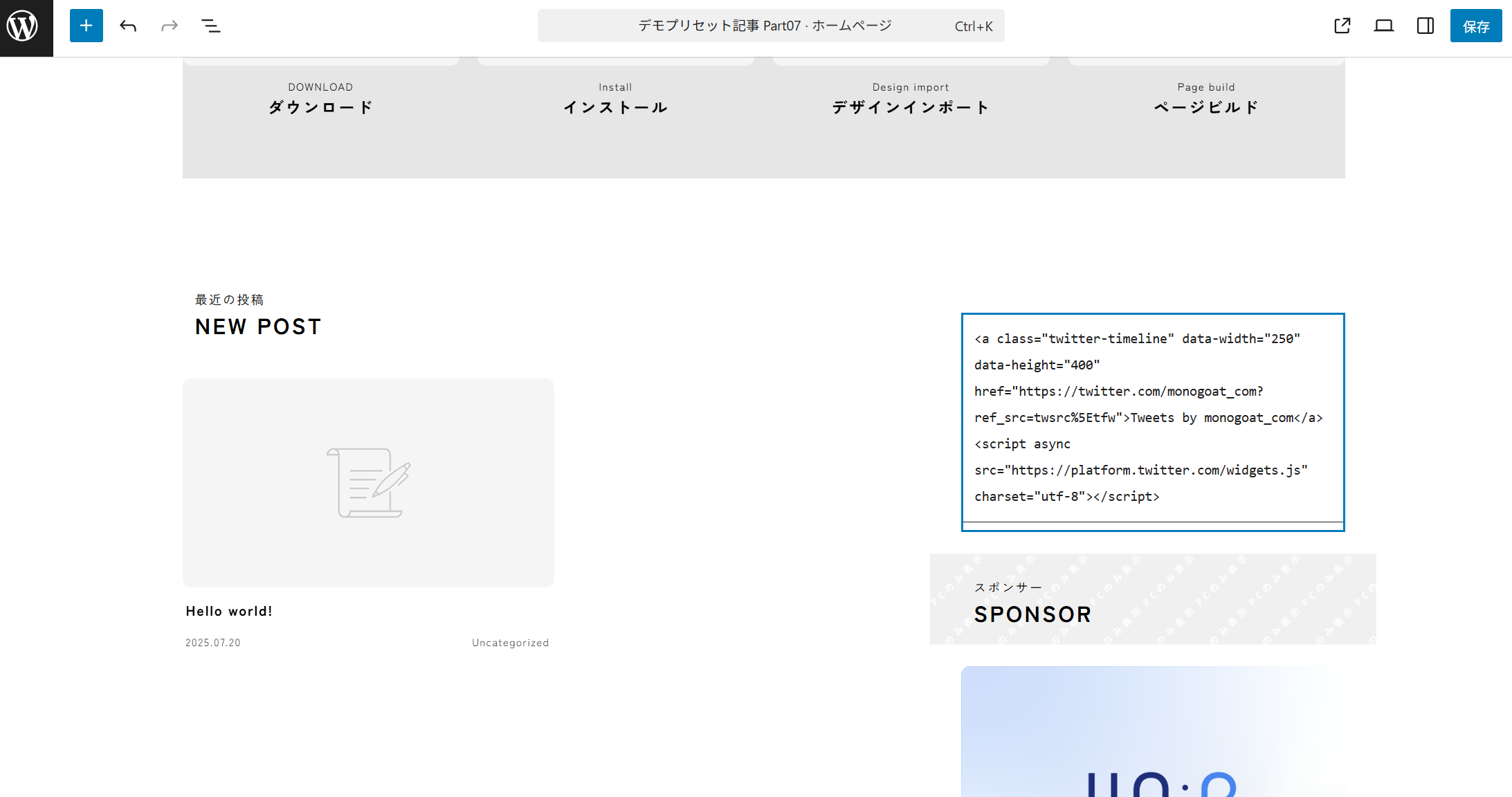Select the DOWNLOAD label text
The image size is (1512, 797).
[x=320, y=87]
